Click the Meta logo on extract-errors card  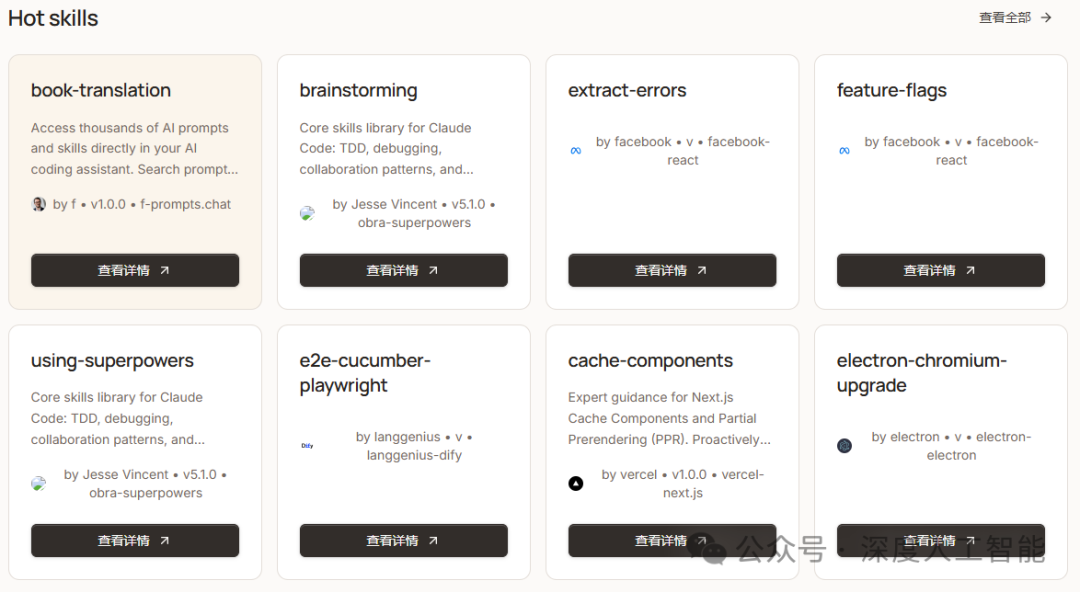click(x=576, y=151)
